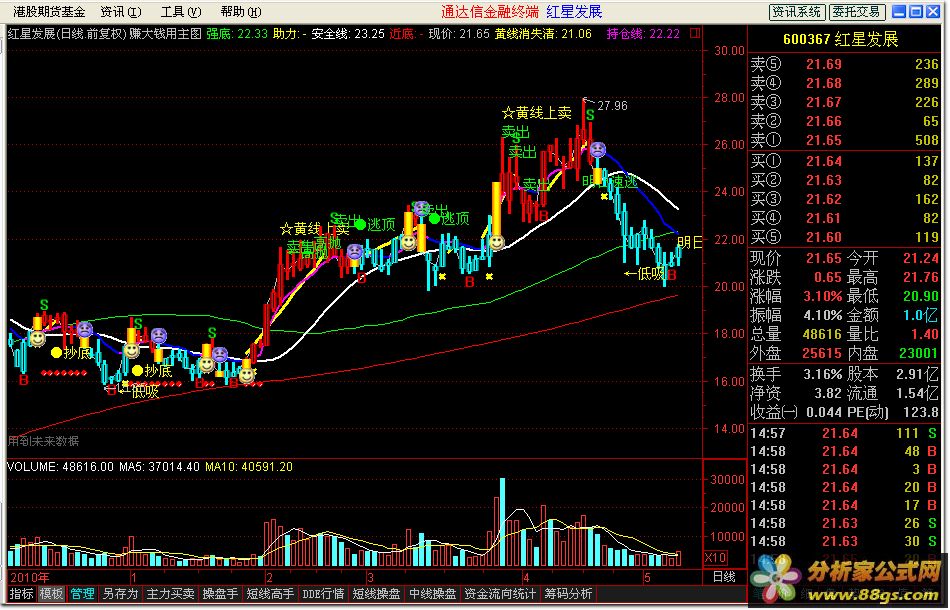Click the 另存为 tab
Viewport: 950px width, 610px height.
121,594
